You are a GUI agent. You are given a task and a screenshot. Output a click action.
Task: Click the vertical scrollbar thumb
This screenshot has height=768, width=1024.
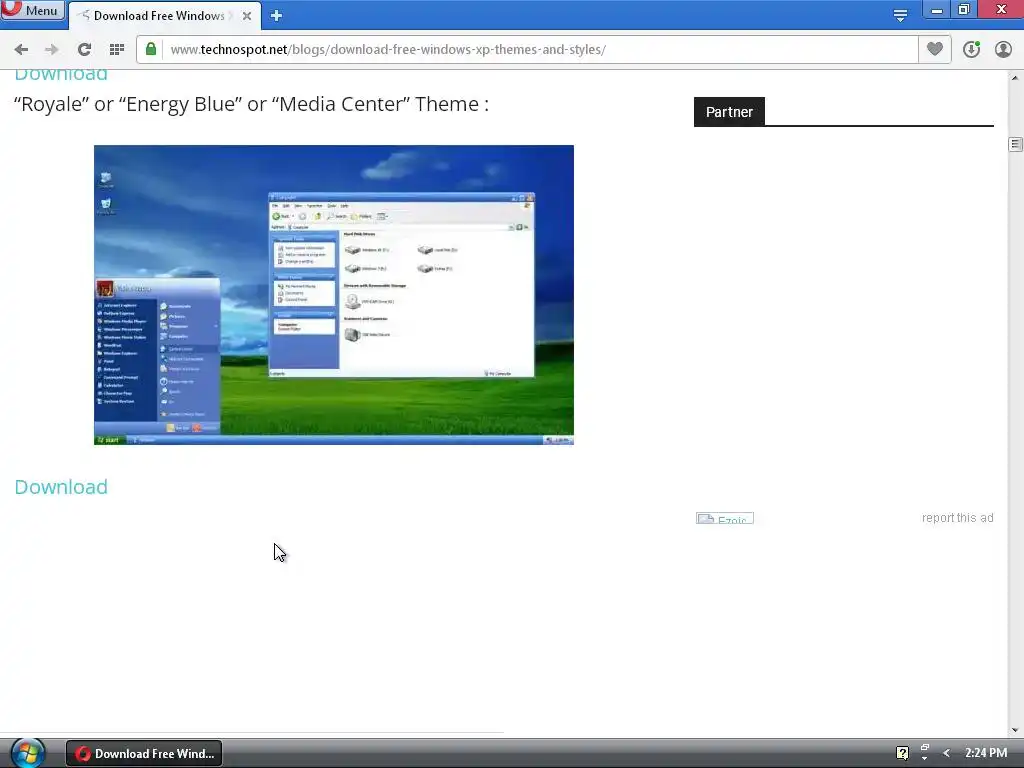[1015, 144]
